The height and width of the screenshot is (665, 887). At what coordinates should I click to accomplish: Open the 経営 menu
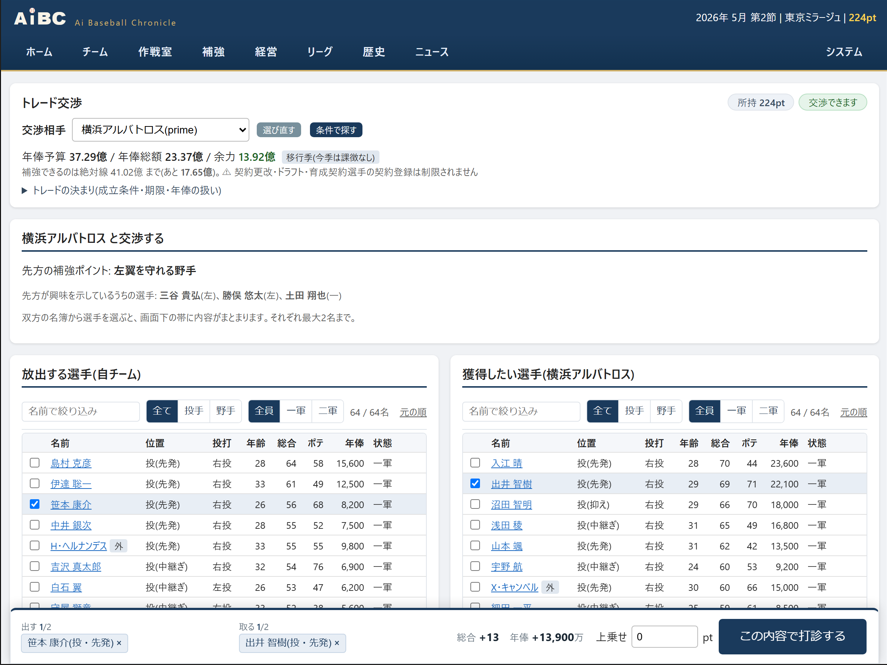(x=266, y=52)
